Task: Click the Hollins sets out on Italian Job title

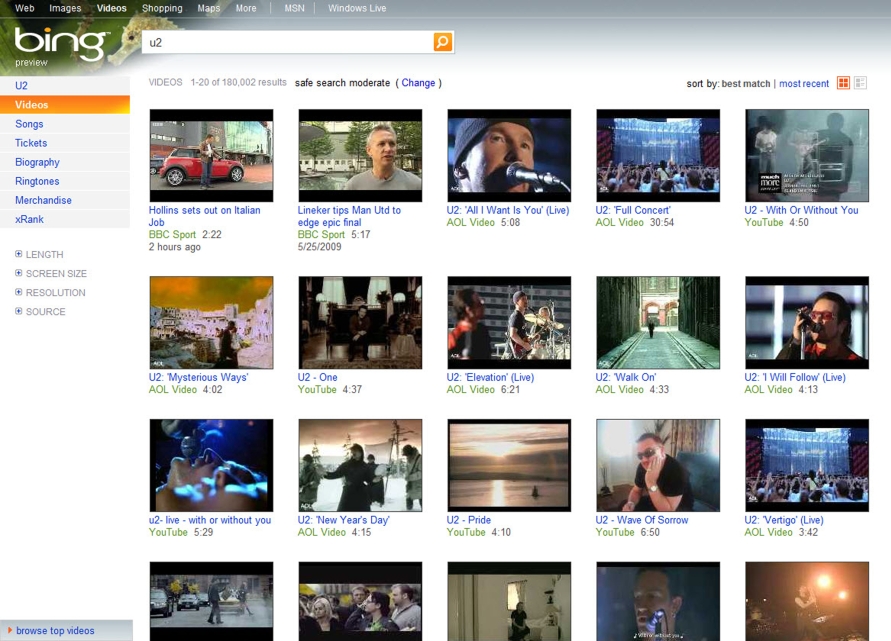Action: pos(205,216)
